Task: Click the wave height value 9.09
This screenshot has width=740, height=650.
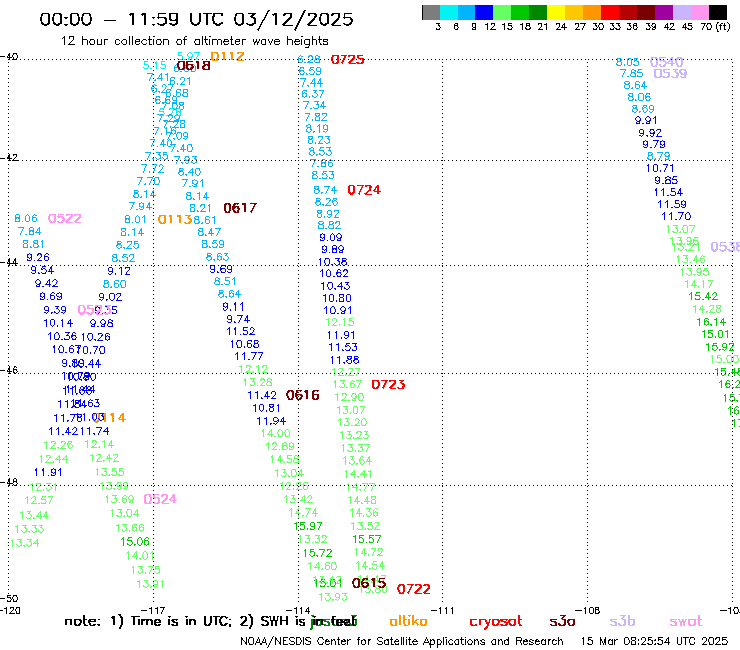Action: click(331, 237)
